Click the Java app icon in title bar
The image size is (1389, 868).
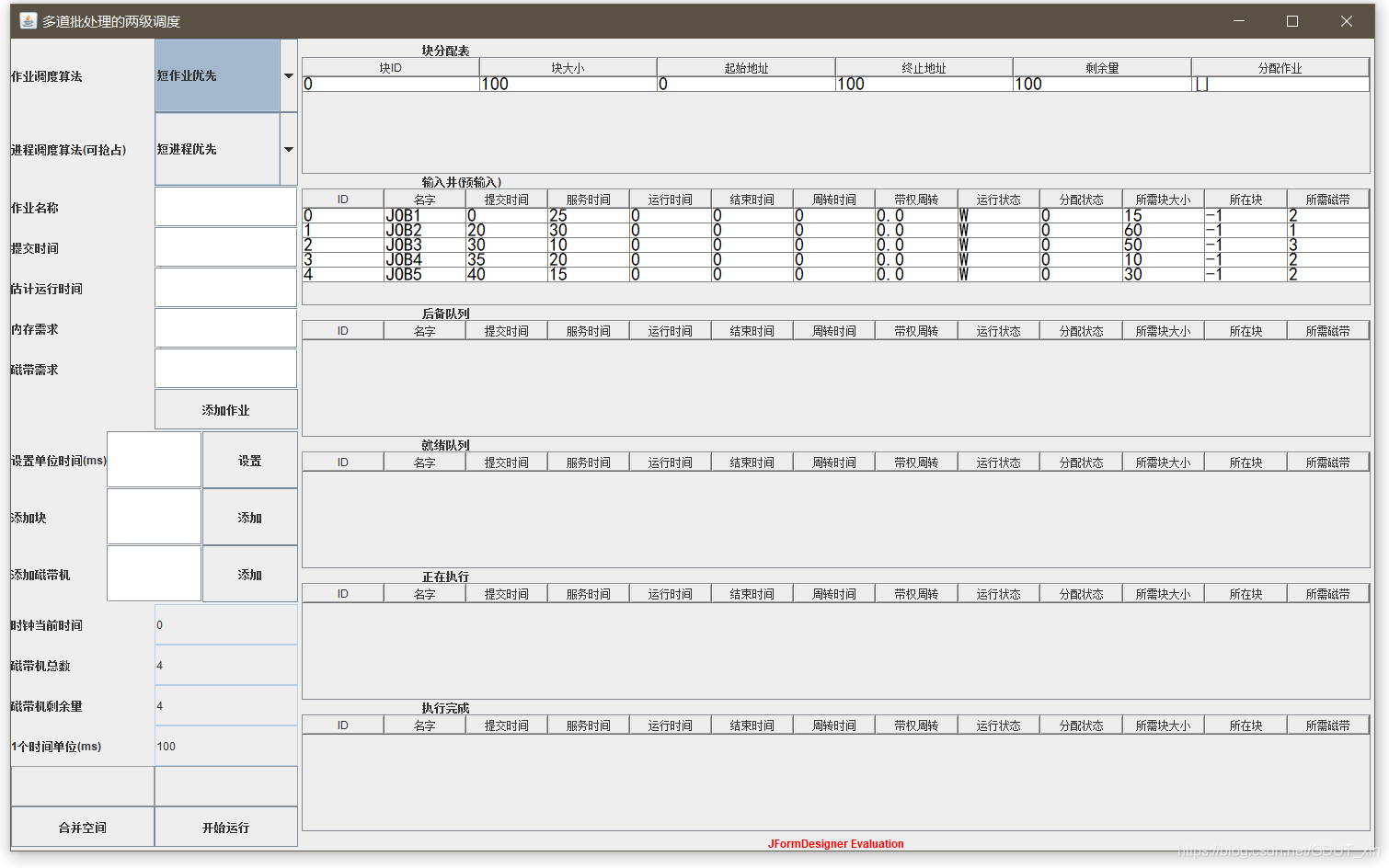point(29,20)
